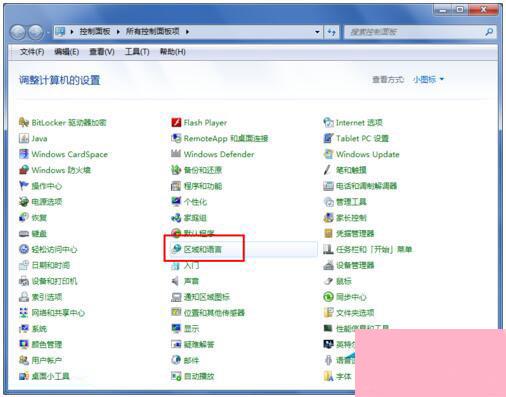This screenshot has width=506, height=397.
Task: Open 字体 fonts icon
Action: 328,376
